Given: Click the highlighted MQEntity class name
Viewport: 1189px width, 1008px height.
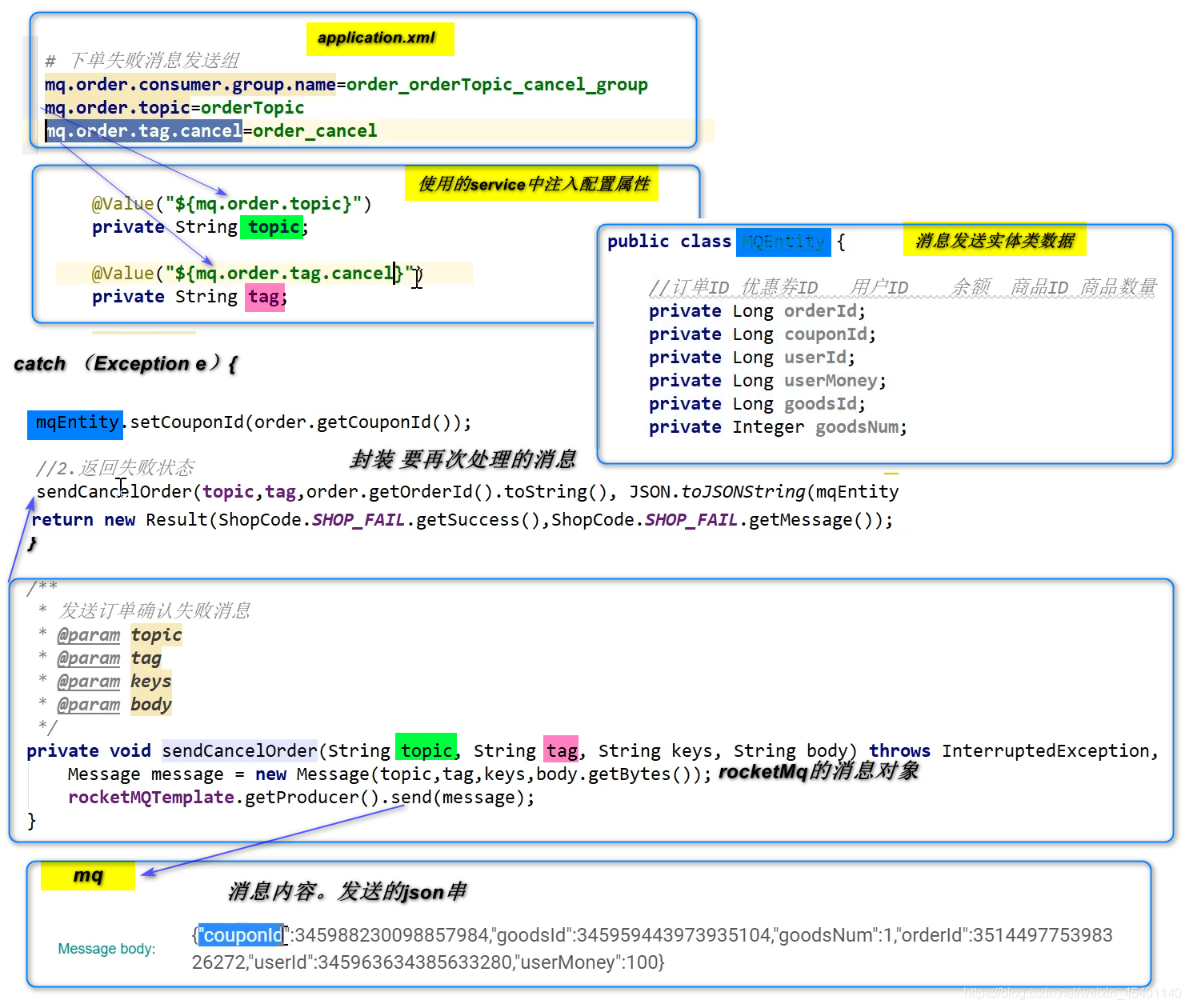Looking at the screenshot, I should click(x=783, y=242).
